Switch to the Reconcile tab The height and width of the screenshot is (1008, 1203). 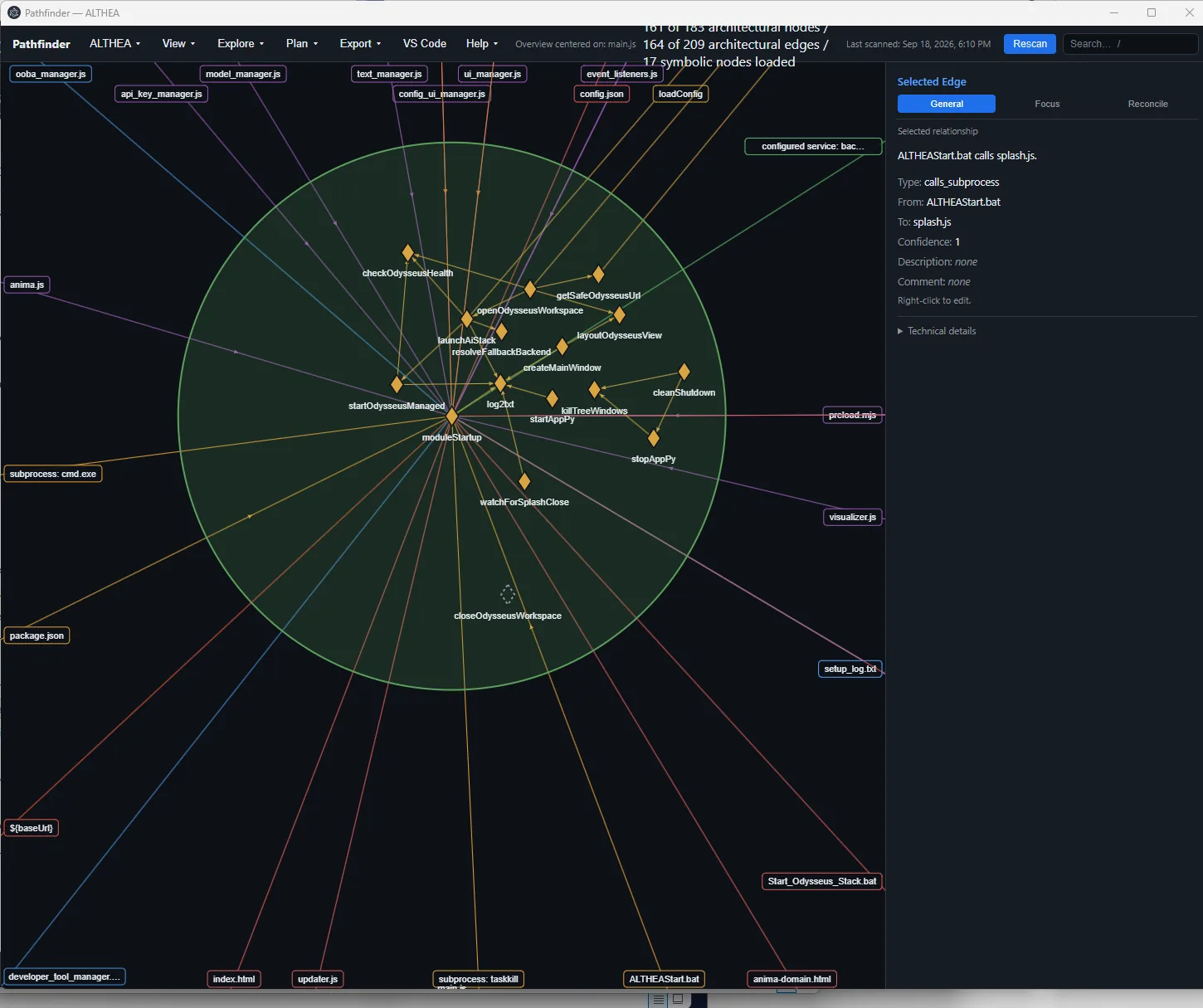(1147, 104)
